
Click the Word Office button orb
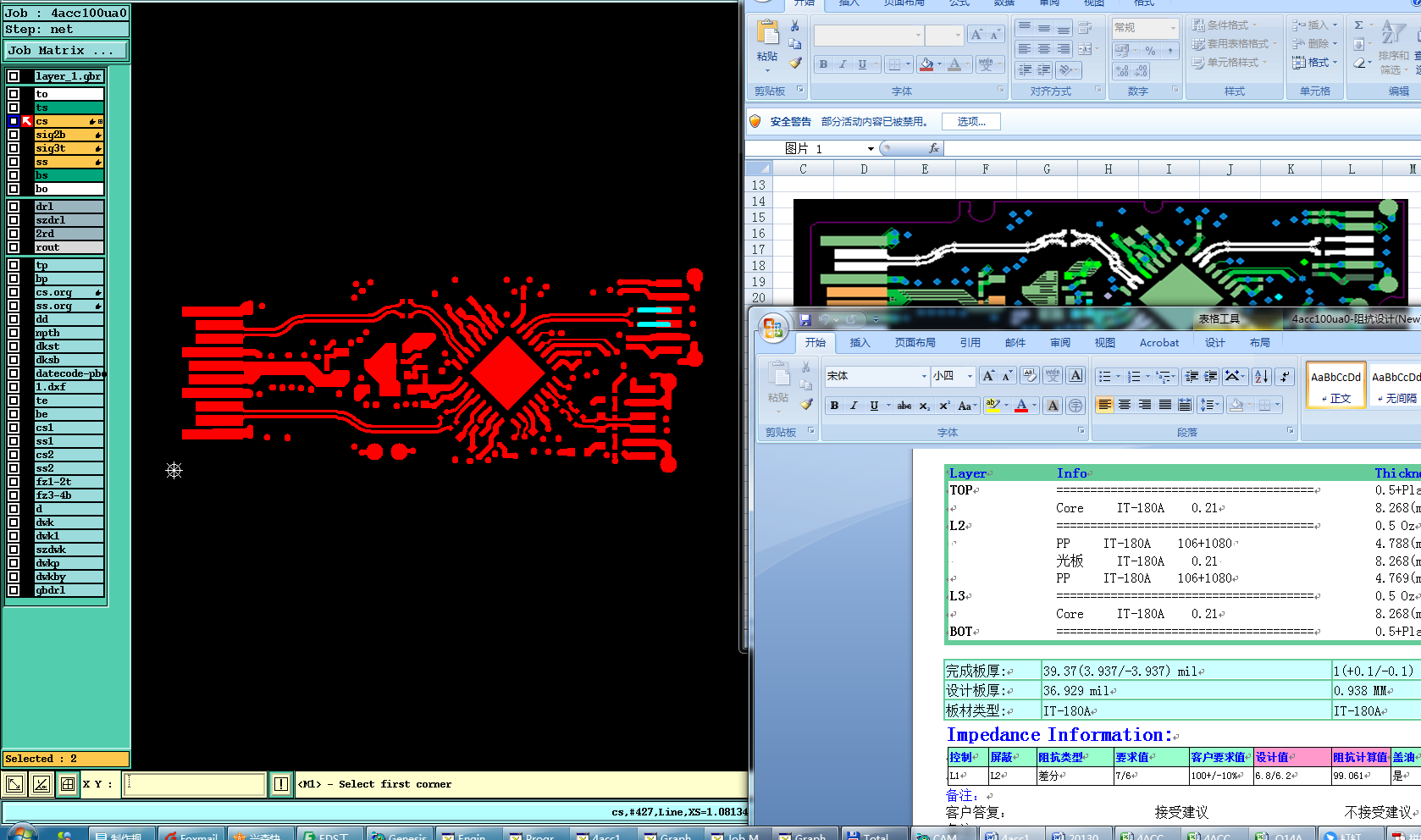[x=772, y=329]
